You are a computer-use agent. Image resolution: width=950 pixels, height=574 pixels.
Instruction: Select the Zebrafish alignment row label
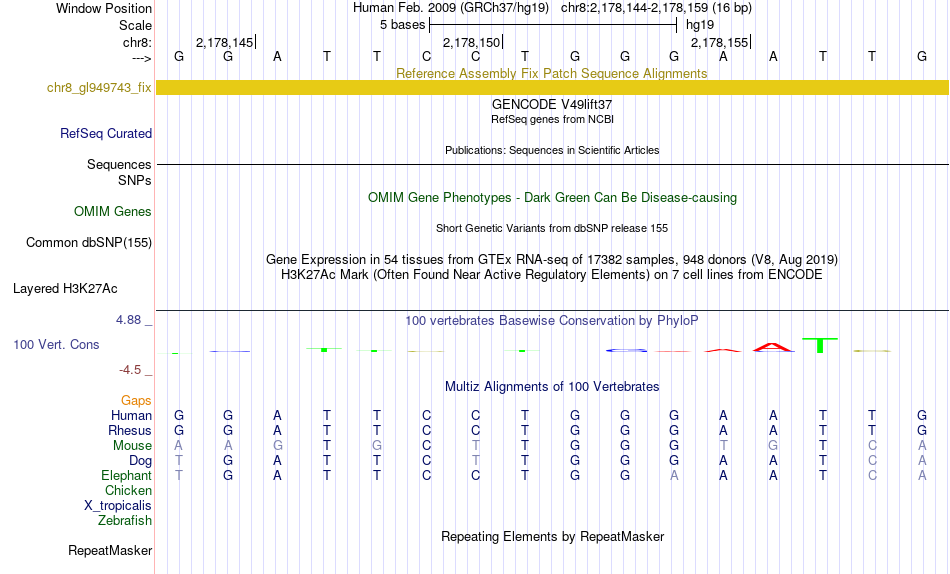pos(125,520)
